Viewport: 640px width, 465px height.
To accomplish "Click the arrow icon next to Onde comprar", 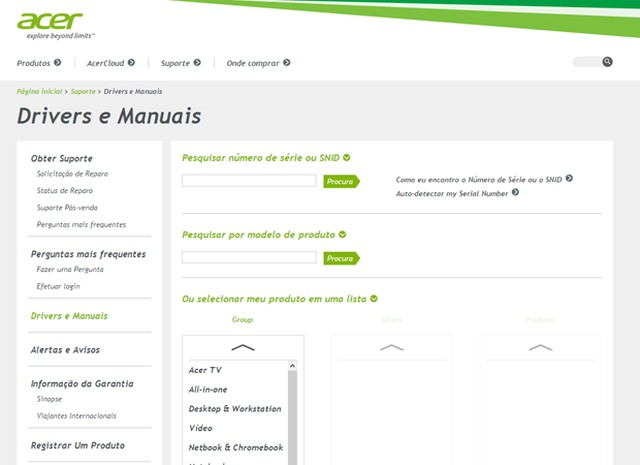I will pos(287,62).
